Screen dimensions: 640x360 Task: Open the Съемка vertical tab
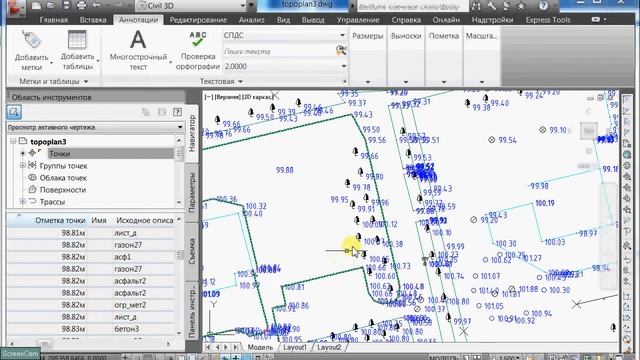pos(192,251)
